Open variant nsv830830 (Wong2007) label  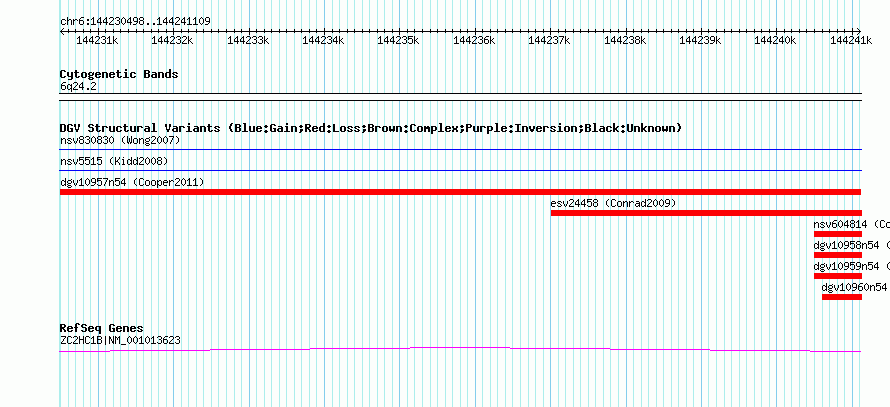tap(120, 140)
